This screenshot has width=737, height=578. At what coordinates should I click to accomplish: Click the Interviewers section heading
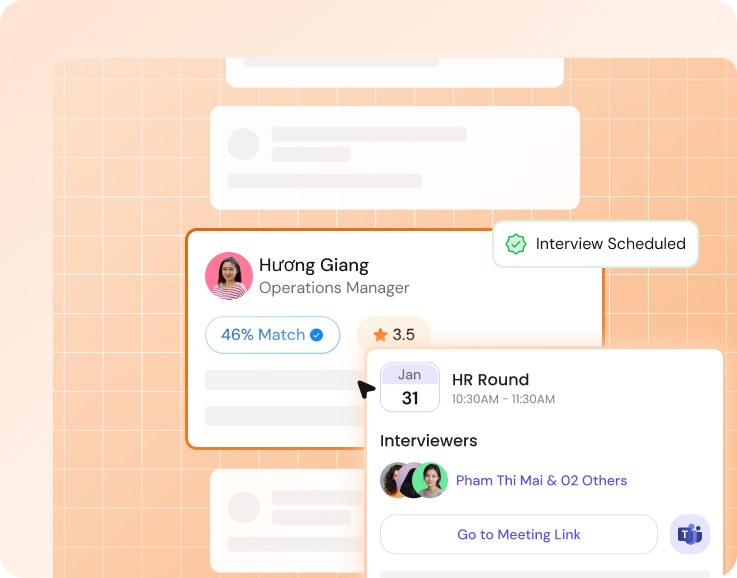(x=428, y=441)
